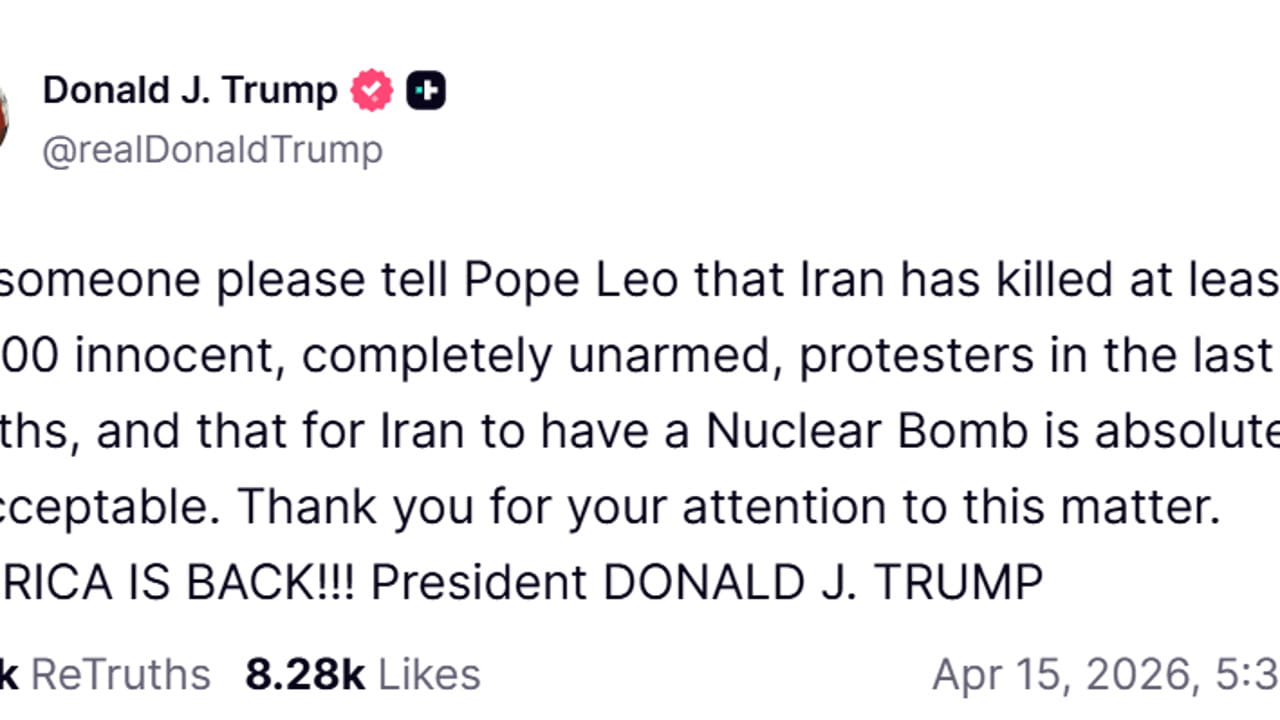The image size is (1280, 720).
Task: Open the @realDonaldTrump handle link
Action: [x=212, y=150]
